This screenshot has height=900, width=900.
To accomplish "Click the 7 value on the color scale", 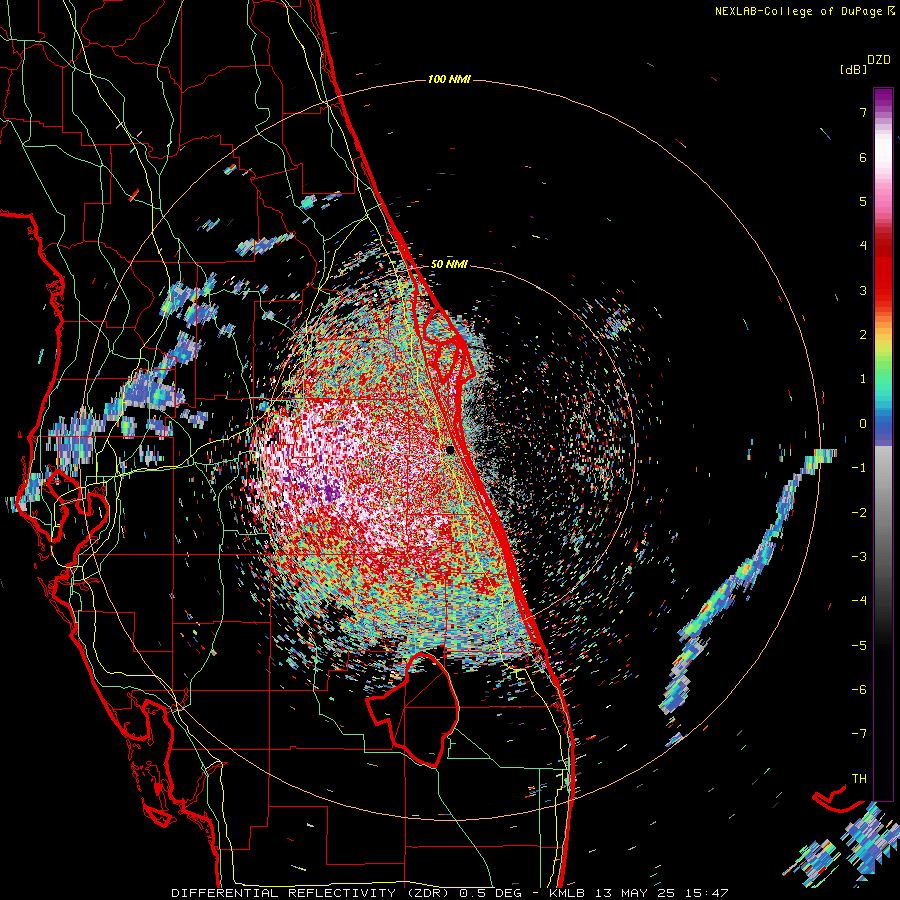I will [x=863, y=112].
